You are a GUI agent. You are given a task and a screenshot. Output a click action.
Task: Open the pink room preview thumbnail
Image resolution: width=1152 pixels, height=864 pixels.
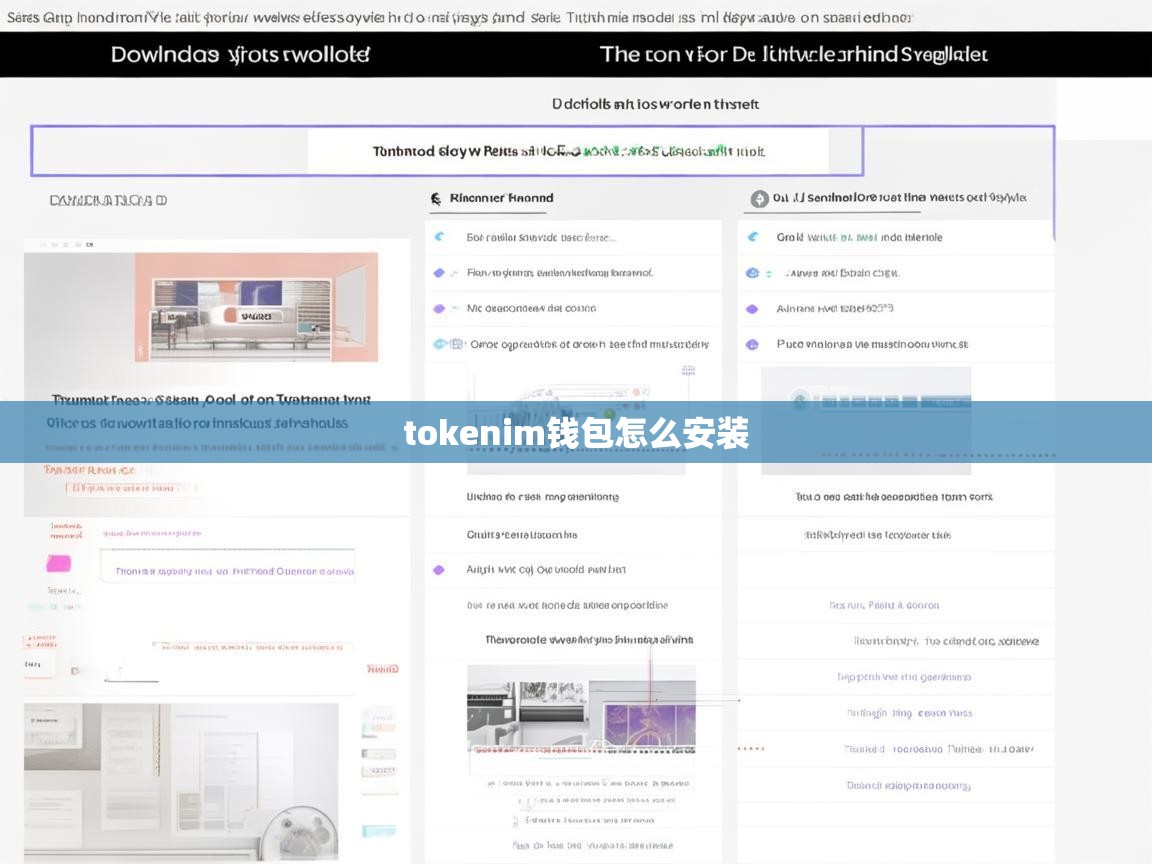pyautogui.click(x=256, y=307)
